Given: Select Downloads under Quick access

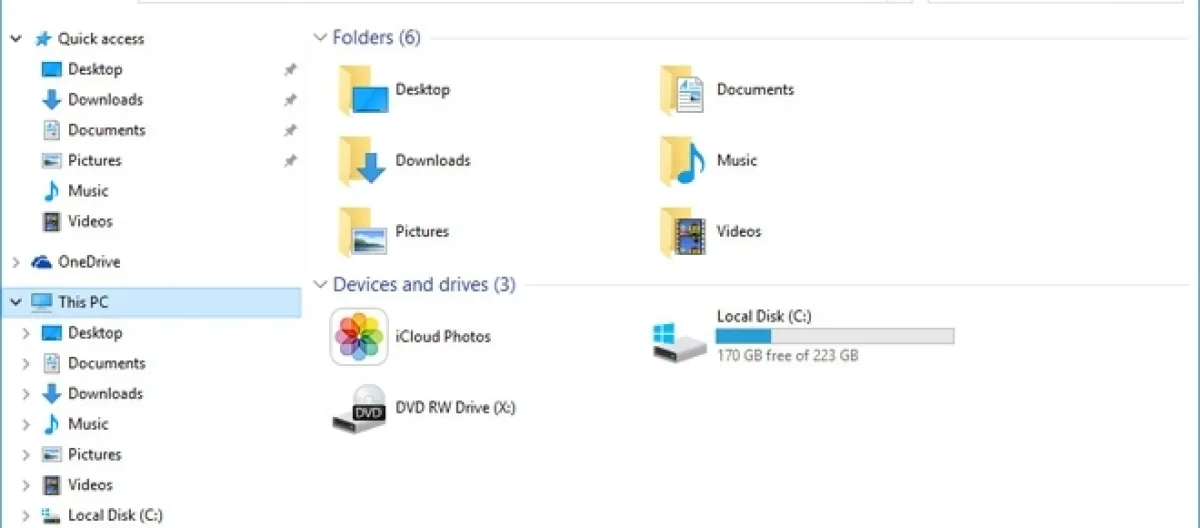Looking at the screenshot, I should point(104,100).
